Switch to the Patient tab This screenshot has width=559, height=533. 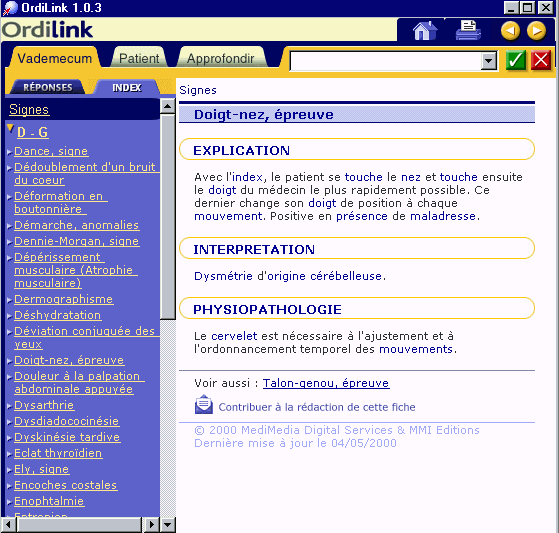pyautogui.click(x=139, y=58)
